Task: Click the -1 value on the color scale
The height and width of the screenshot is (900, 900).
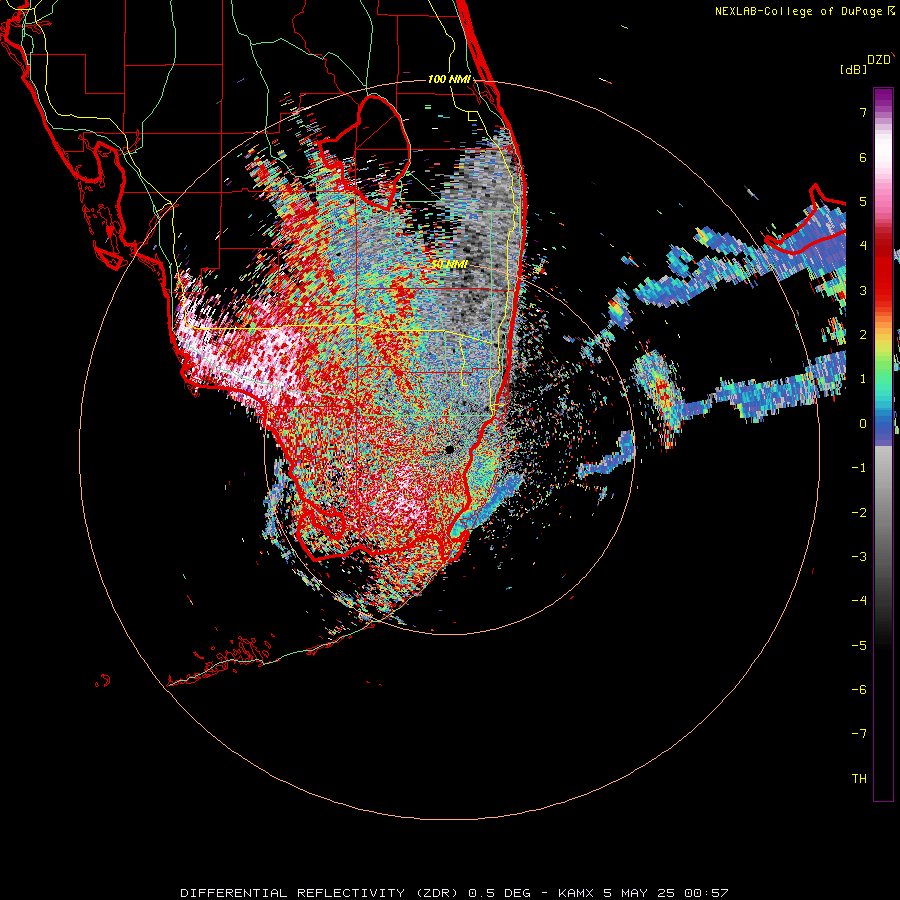Action: click(859, 468)
